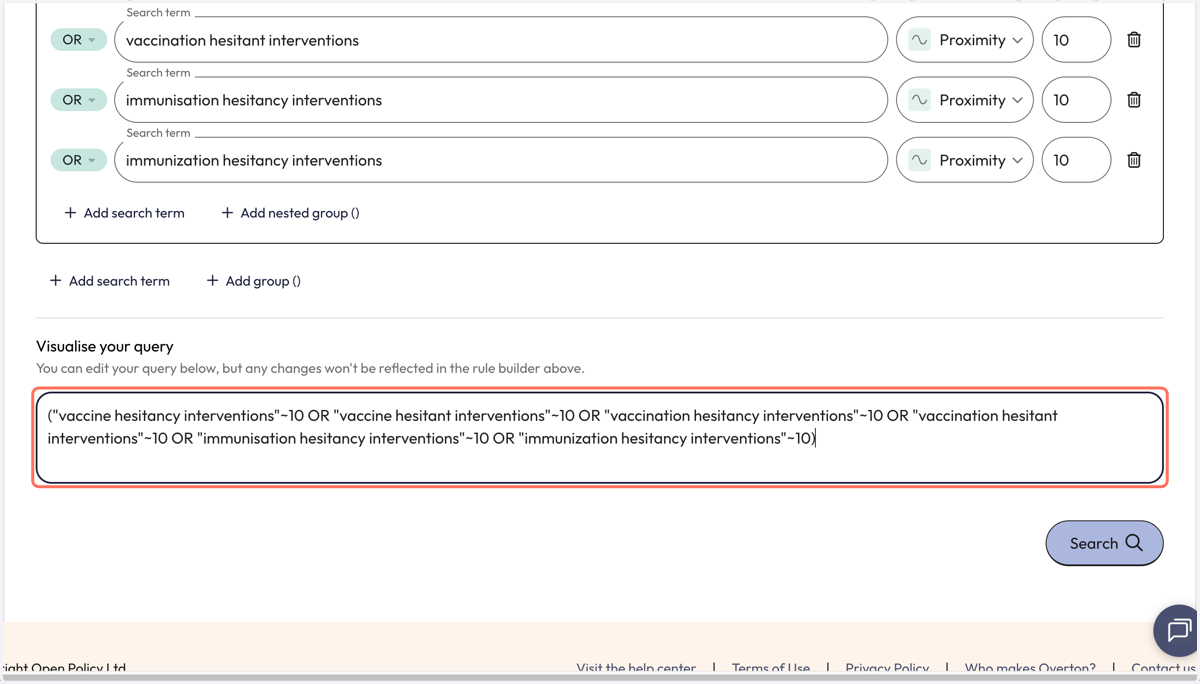The image size is (1200, 684).
Task: Edit proximity value for immunization hesitancy row
Action: click(x=1076, y=160)
